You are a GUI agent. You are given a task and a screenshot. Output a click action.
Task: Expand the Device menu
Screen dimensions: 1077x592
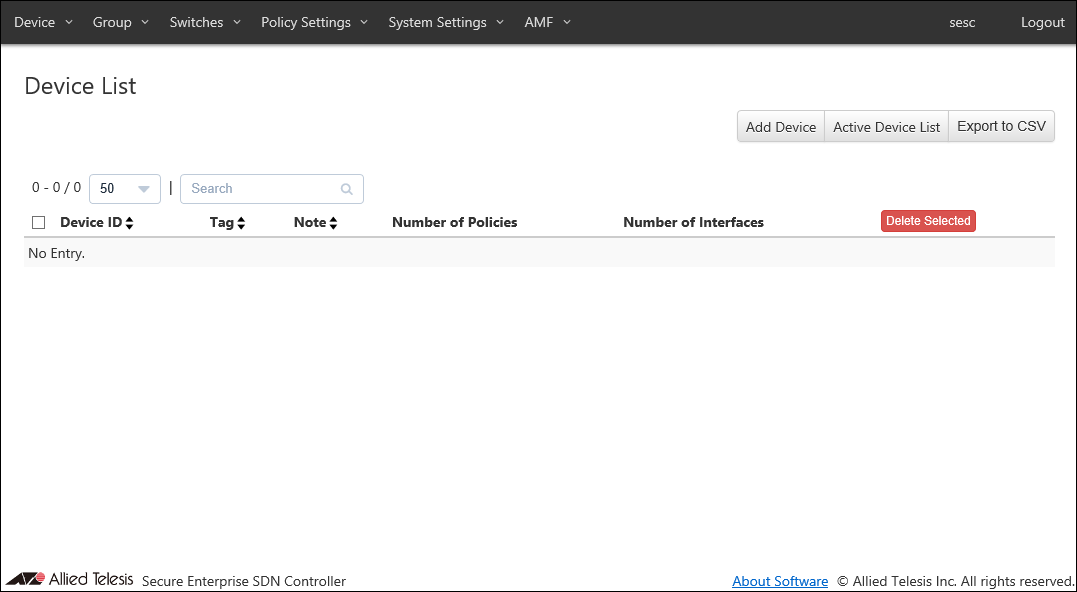(43, 22)
